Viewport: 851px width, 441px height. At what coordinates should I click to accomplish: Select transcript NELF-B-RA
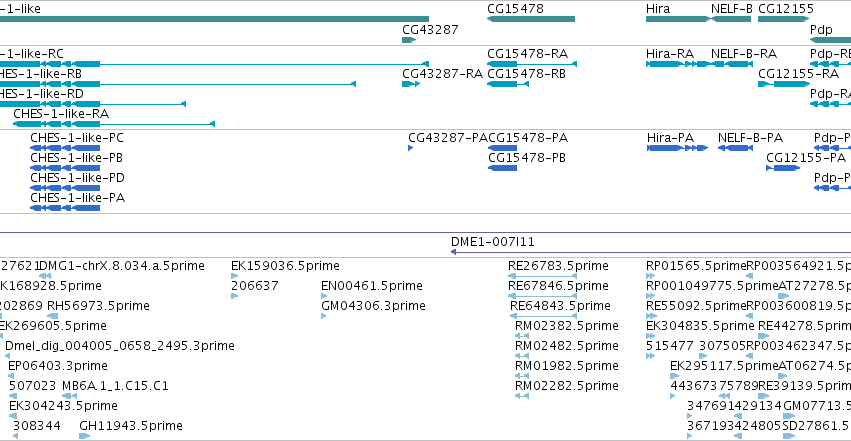point(732,64)
